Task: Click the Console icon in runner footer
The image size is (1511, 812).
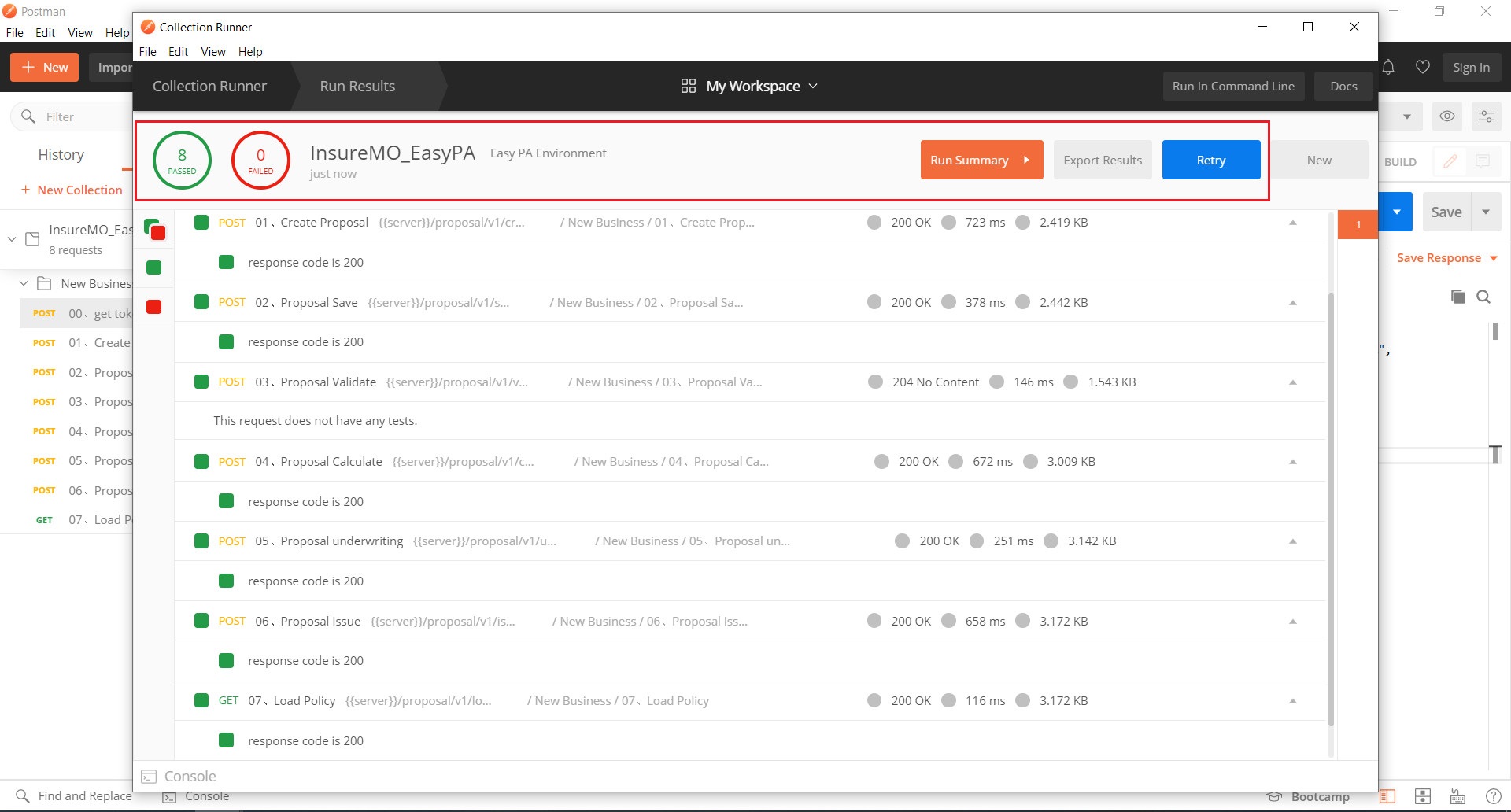Action: pos(149,777)
